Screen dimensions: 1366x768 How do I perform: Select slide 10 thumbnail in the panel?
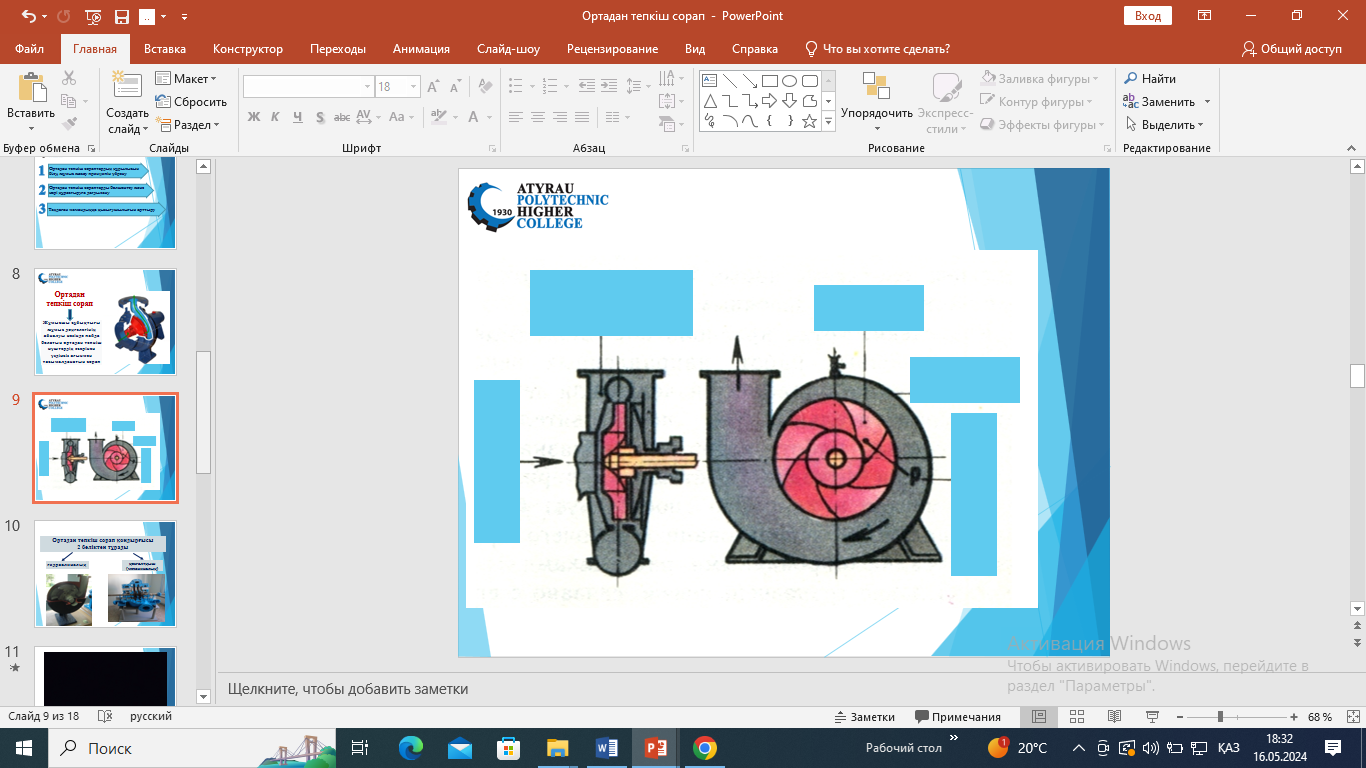tap(105, 574)
